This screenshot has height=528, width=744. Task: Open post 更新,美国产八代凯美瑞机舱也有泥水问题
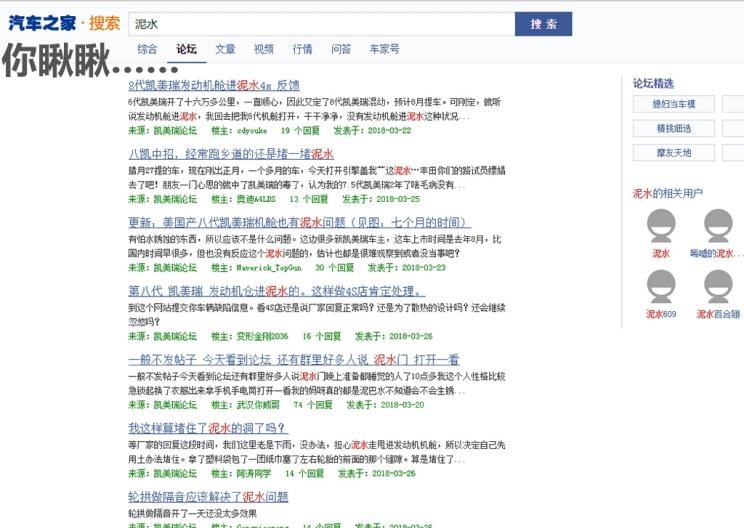click(x=299, y=222)
